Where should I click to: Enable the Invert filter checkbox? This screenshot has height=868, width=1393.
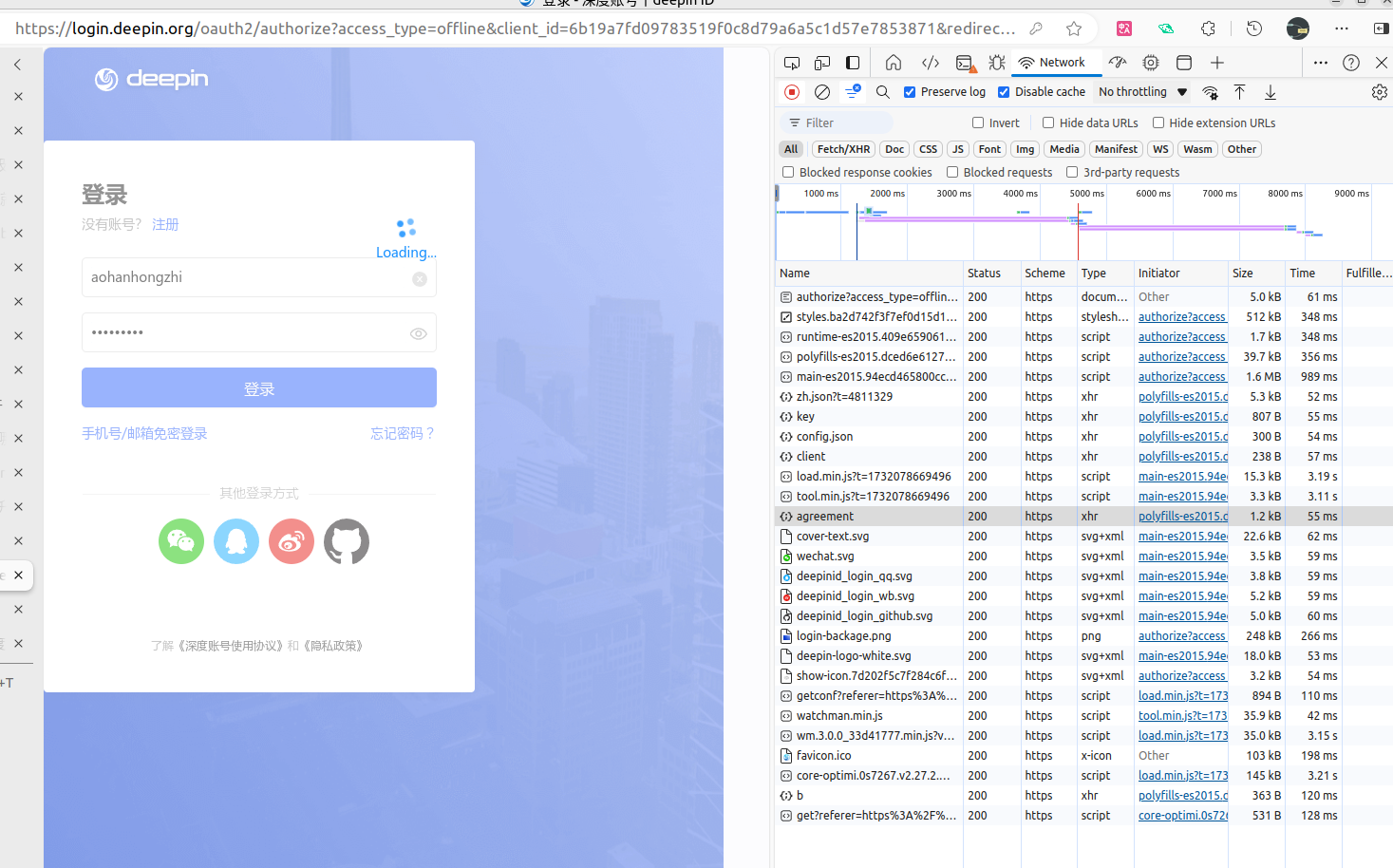[x=978, y=123]
